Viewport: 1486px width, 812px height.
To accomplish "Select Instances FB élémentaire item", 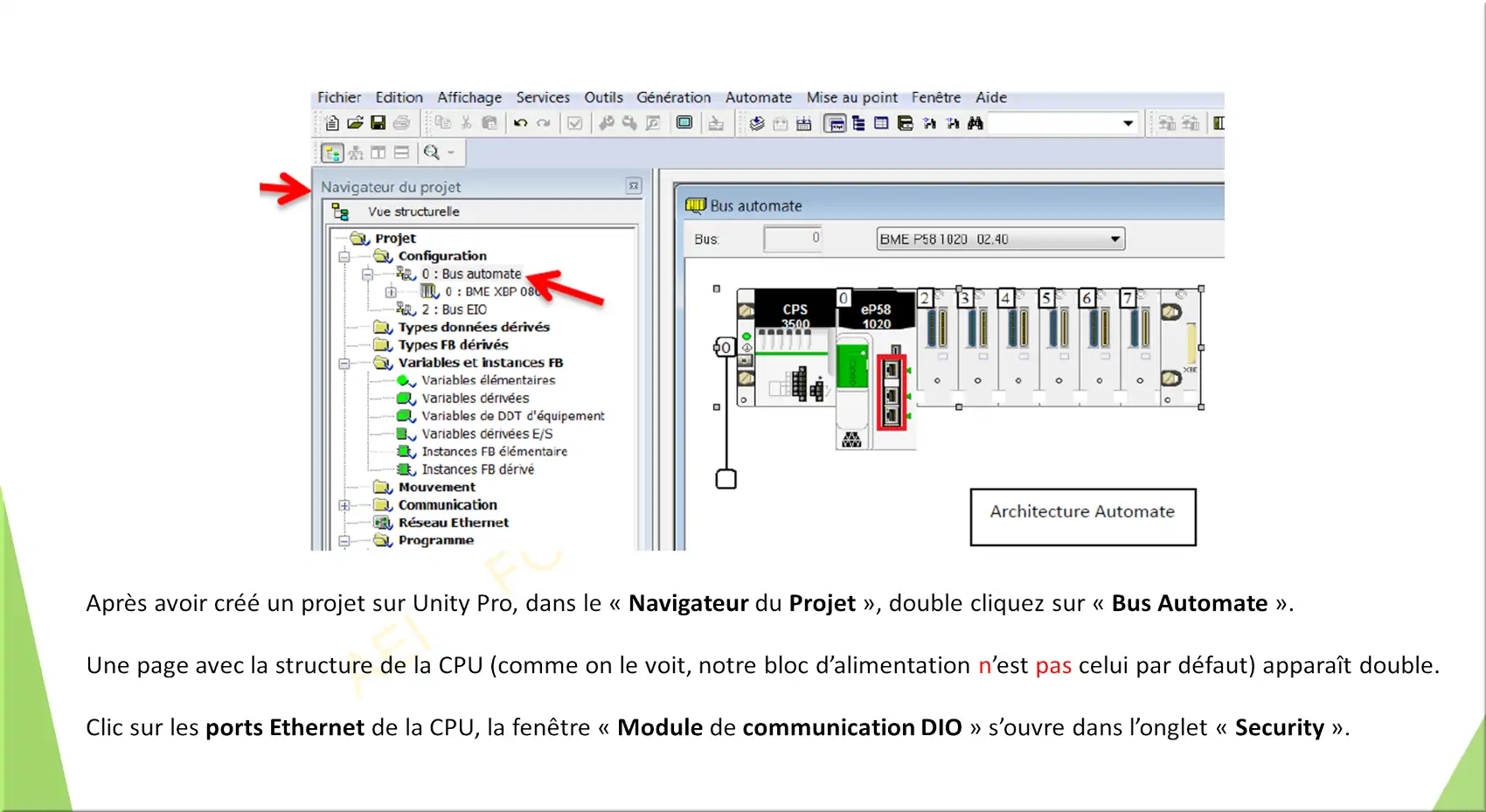I will (495, 452).
